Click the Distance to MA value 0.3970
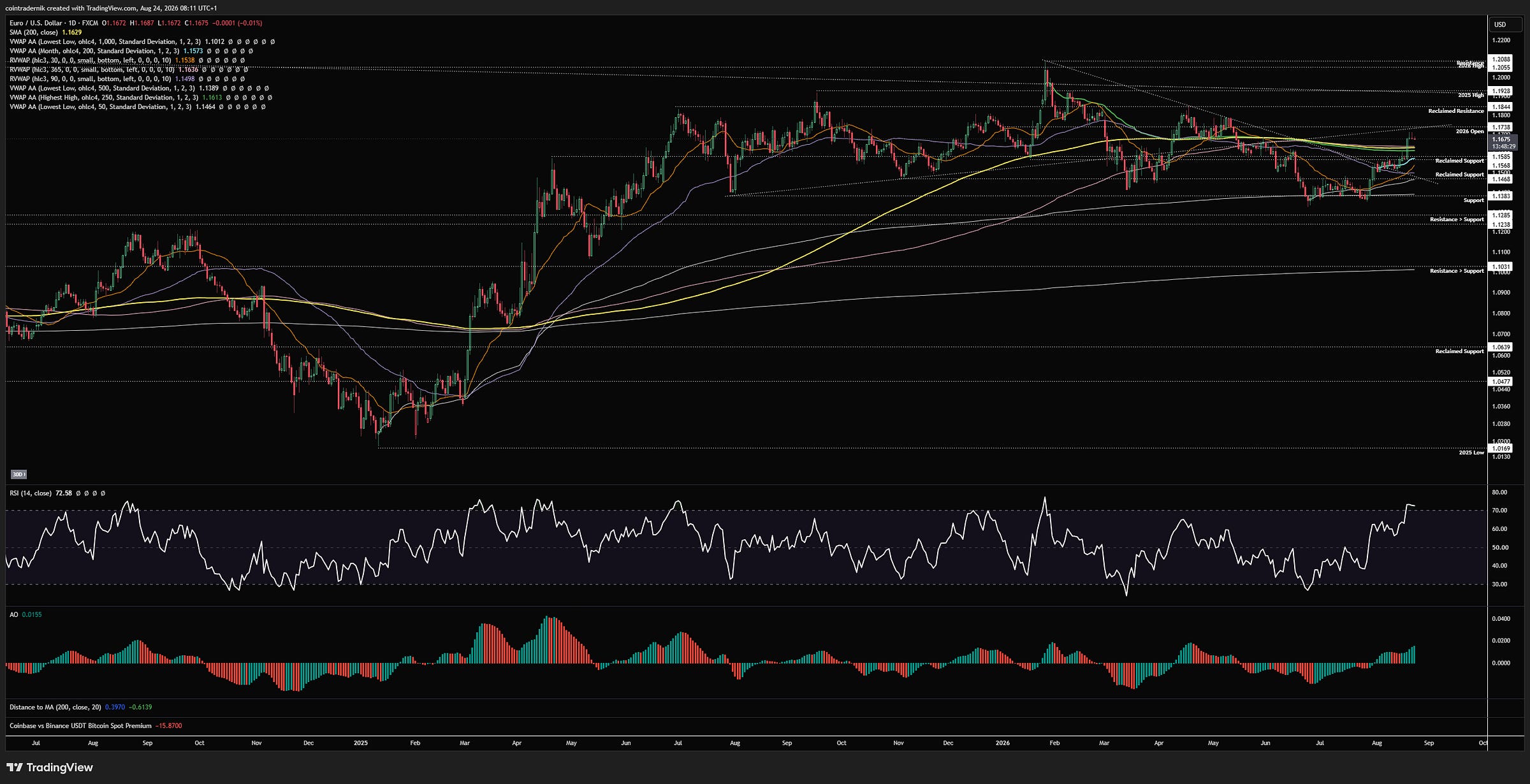 click(x=115, y=707)
